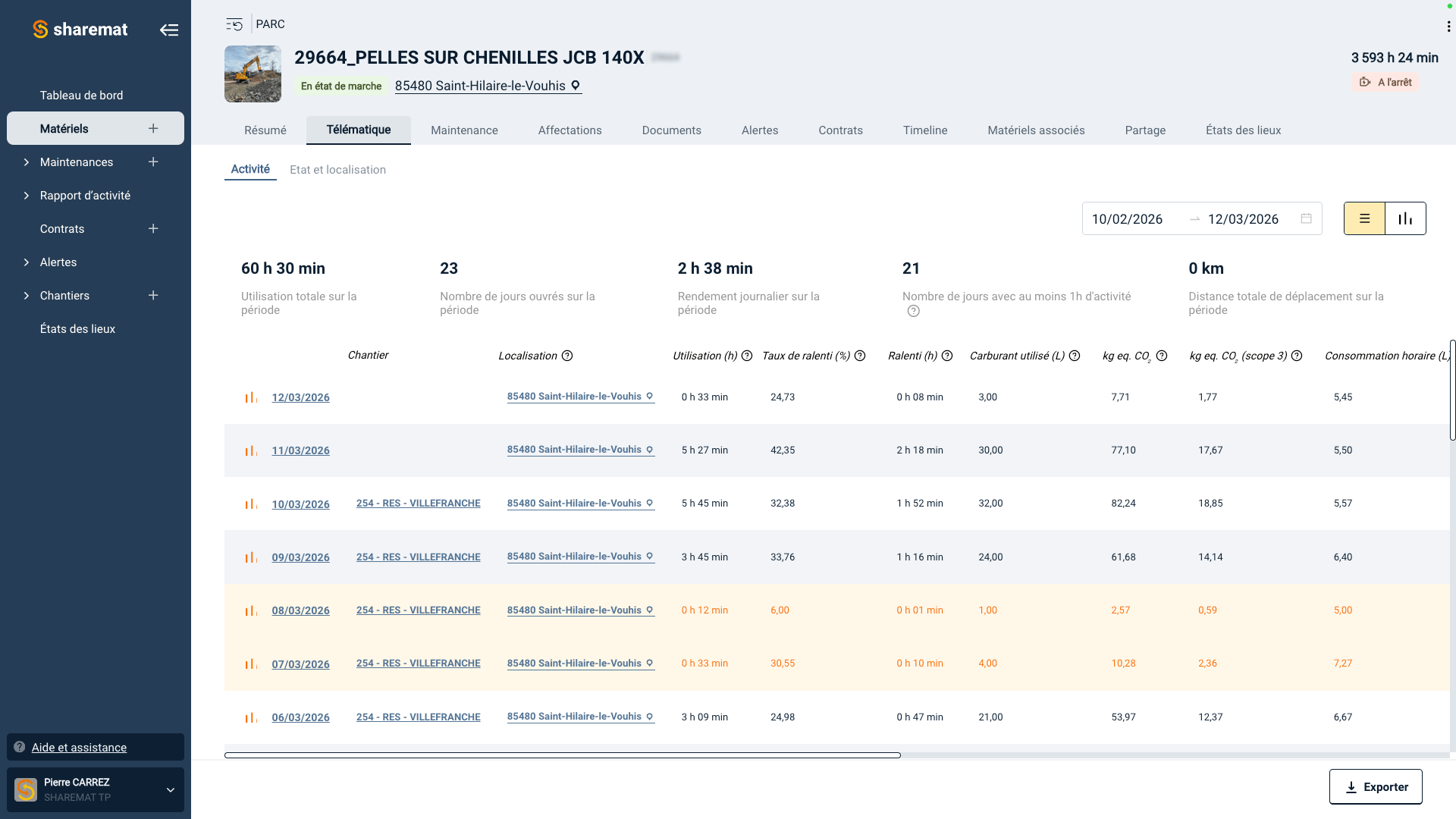Expand the Maintenances section in the sidebar
This screenshot has width=1456, height=819.
pyautogui.click(x=26, y=162)
